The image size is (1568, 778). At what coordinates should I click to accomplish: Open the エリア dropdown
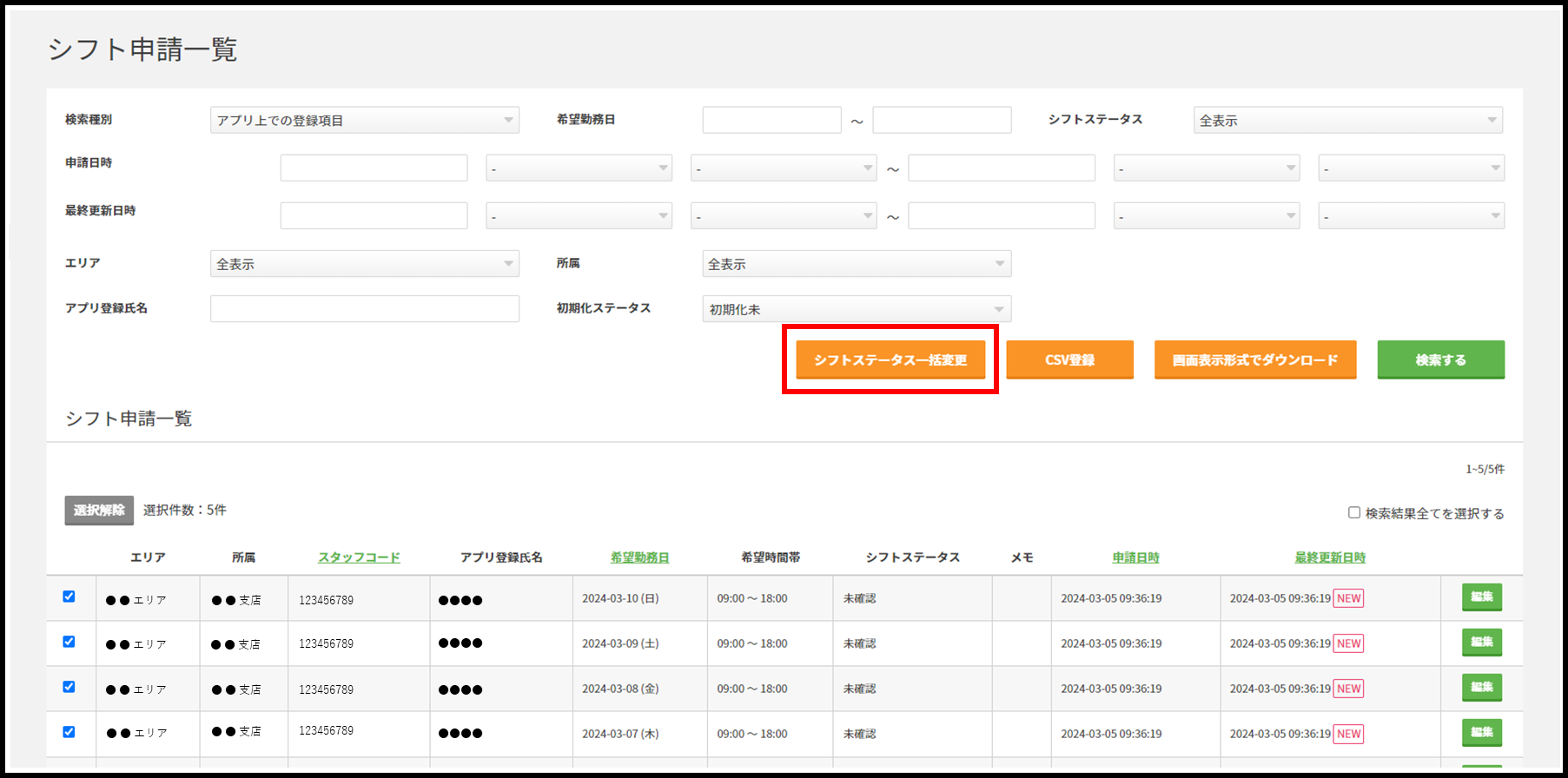coord(364,264)
